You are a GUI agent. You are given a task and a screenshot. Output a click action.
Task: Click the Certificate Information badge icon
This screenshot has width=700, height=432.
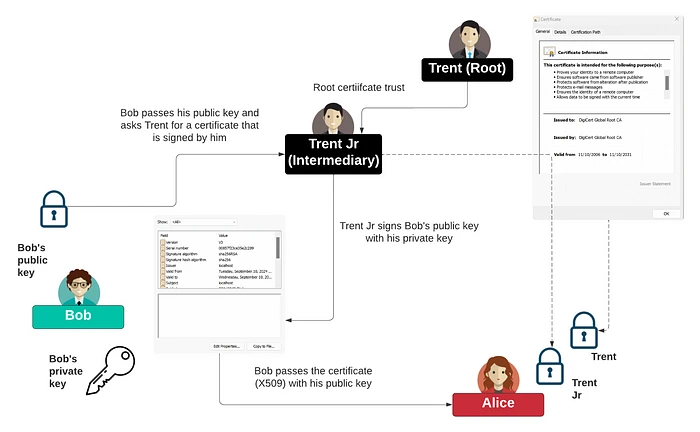click(546, 52)
